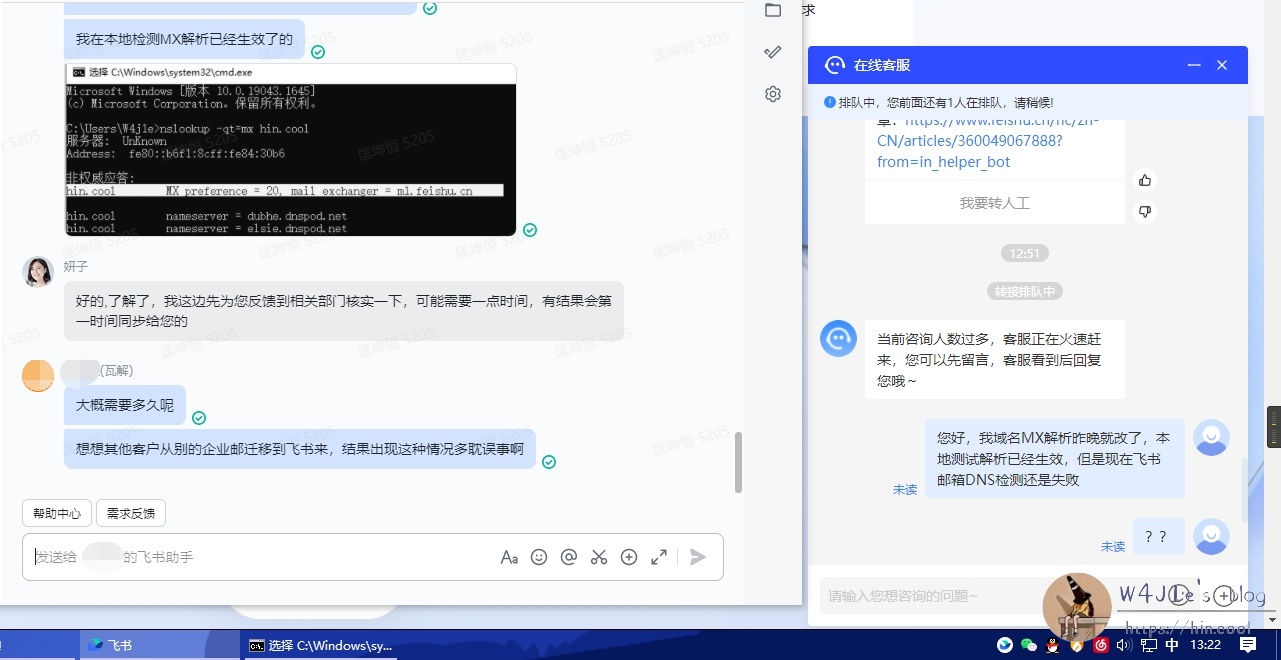Open text formatting (Aa) in message box
1281x660 pixels.
click(509, 557)
